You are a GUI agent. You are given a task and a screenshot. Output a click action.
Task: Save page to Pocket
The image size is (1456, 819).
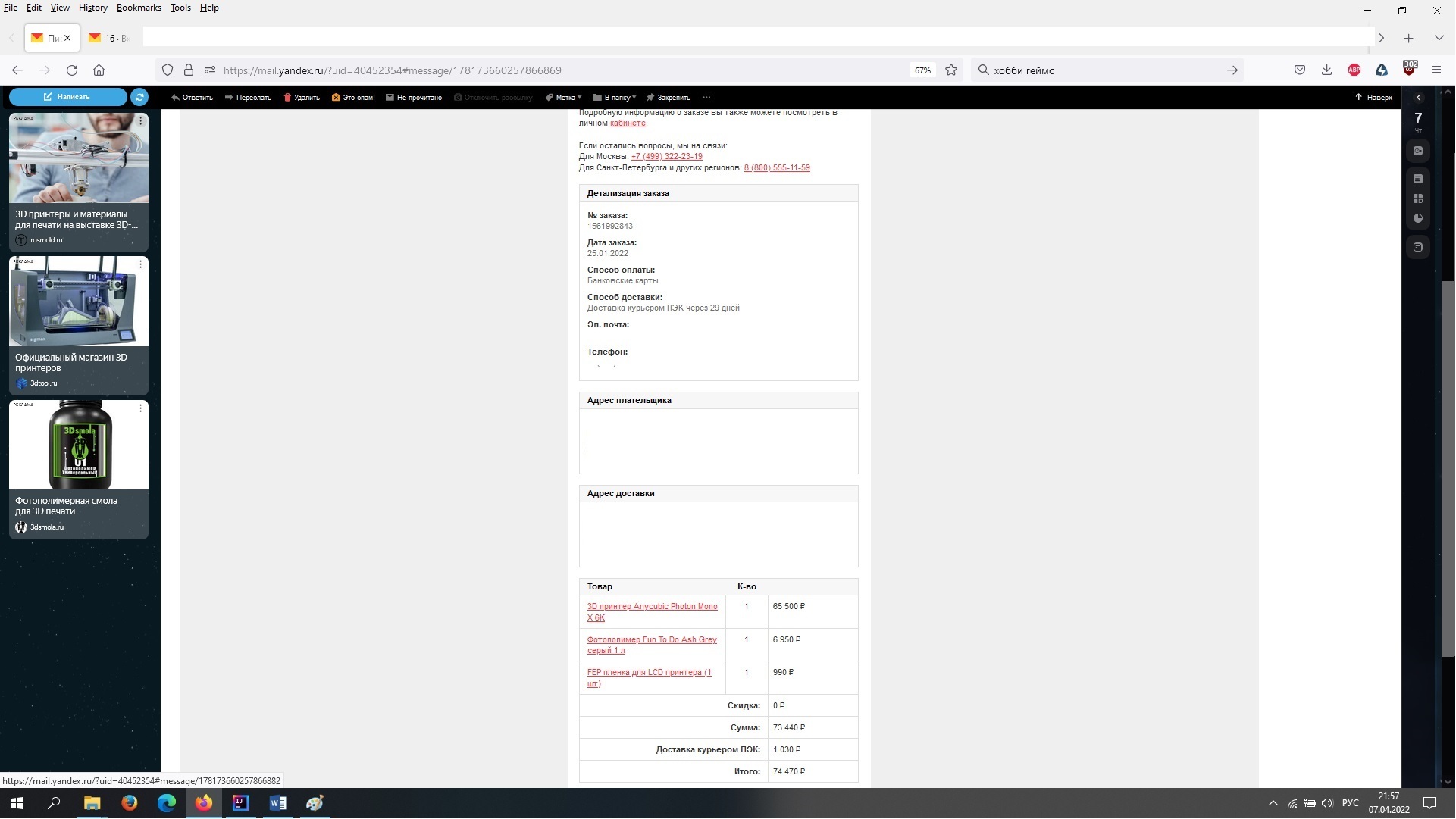pyautogui.click(x=1300, y=70)
